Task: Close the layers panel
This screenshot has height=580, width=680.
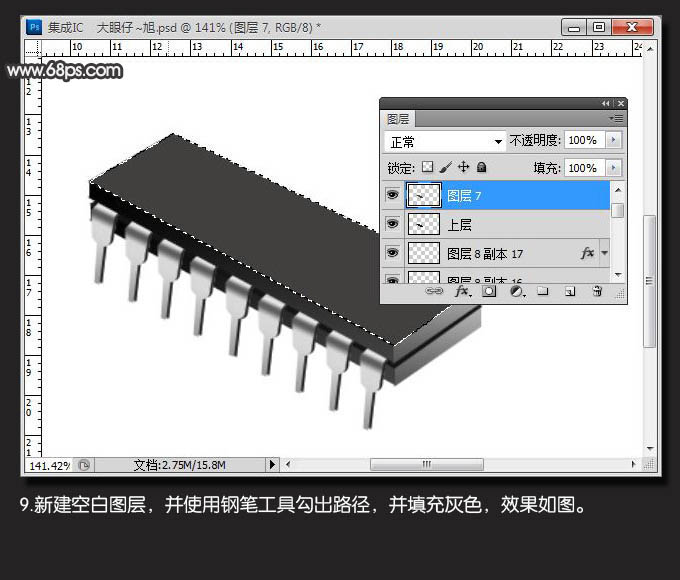Action: (x=621, y=103)
